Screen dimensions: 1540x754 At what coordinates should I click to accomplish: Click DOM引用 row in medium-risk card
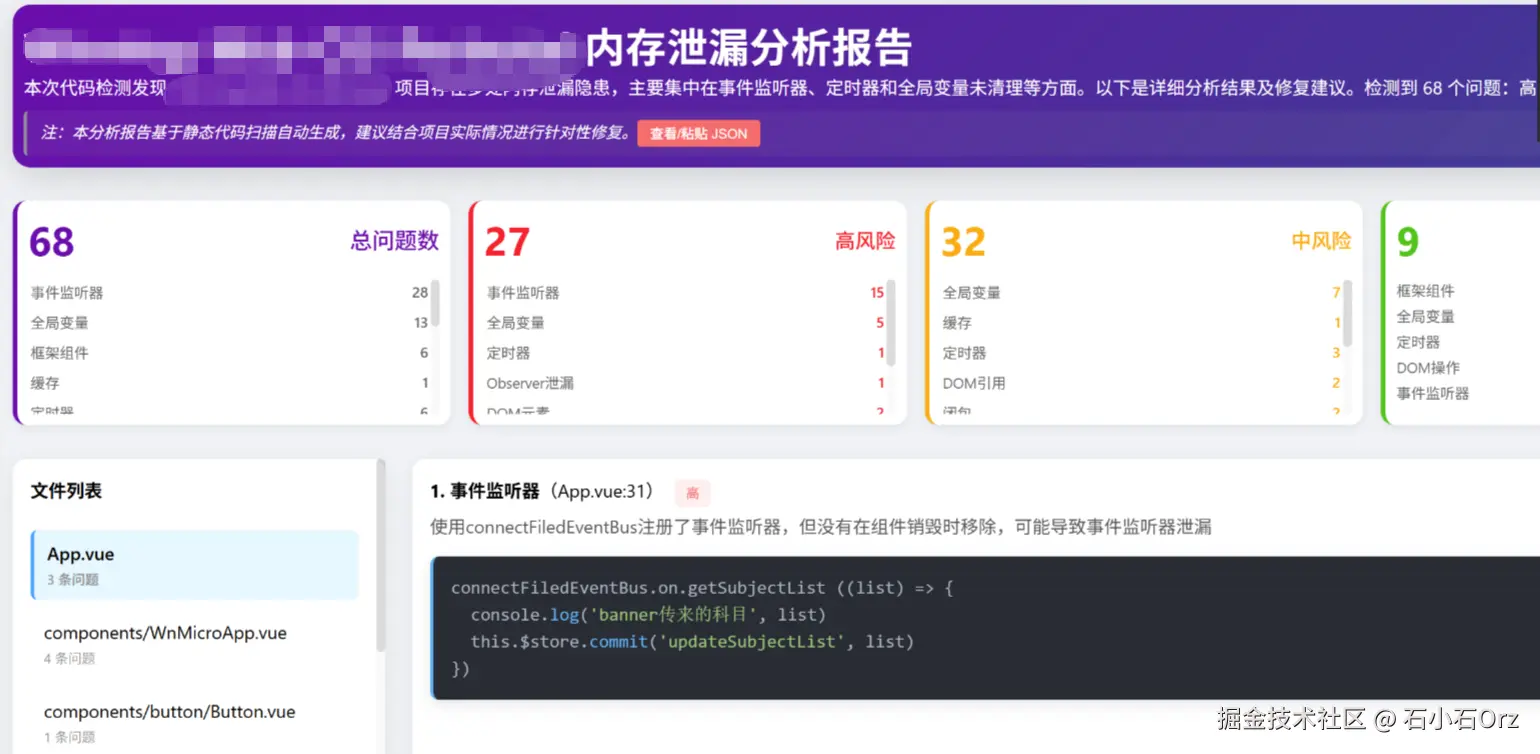pos(1141,383)
